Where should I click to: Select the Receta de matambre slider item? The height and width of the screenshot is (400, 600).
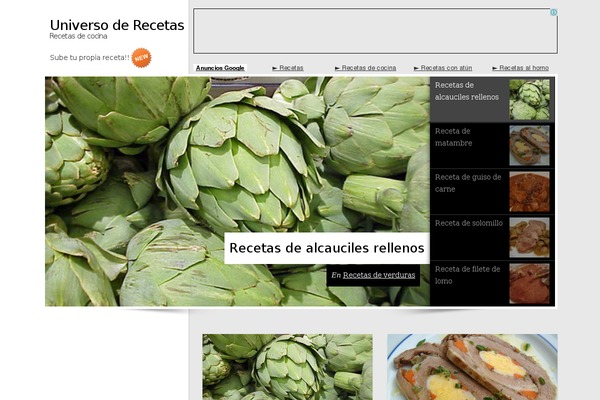point(492,145)
